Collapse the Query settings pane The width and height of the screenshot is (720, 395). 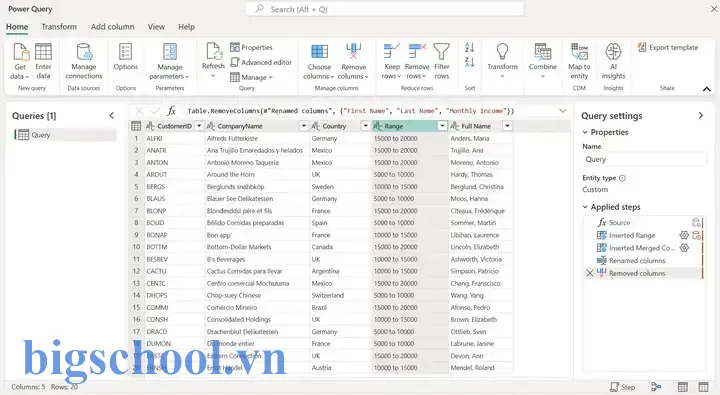701,116
